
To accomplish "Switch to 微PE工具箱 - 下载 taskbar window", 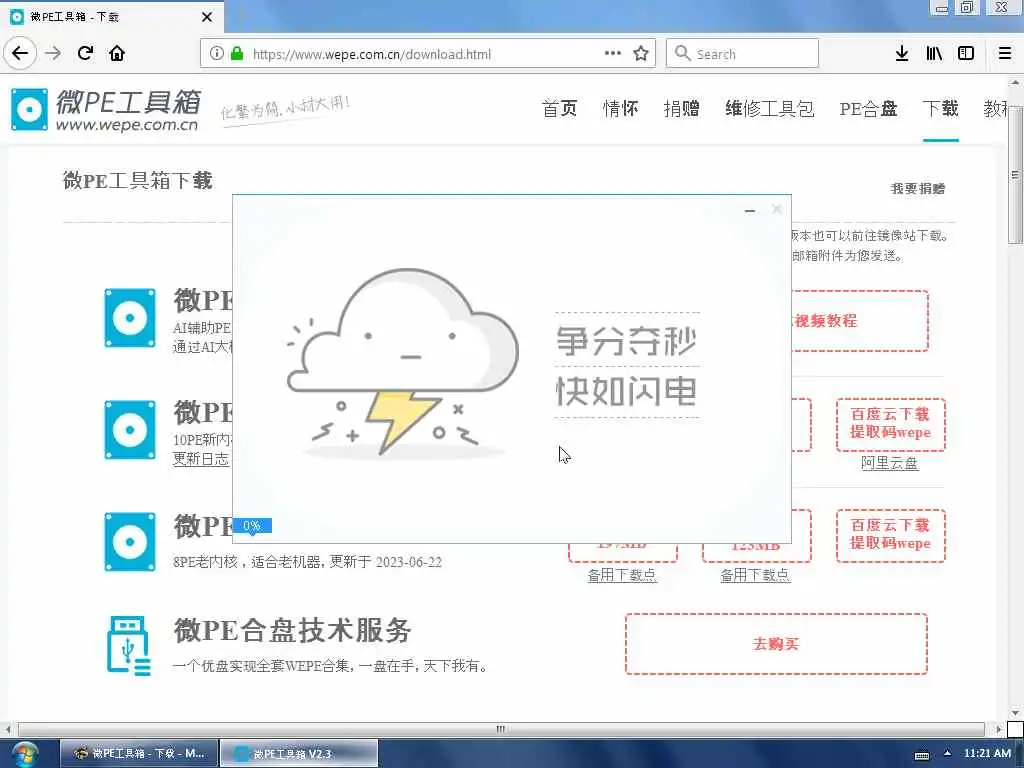I will (138, 754).
